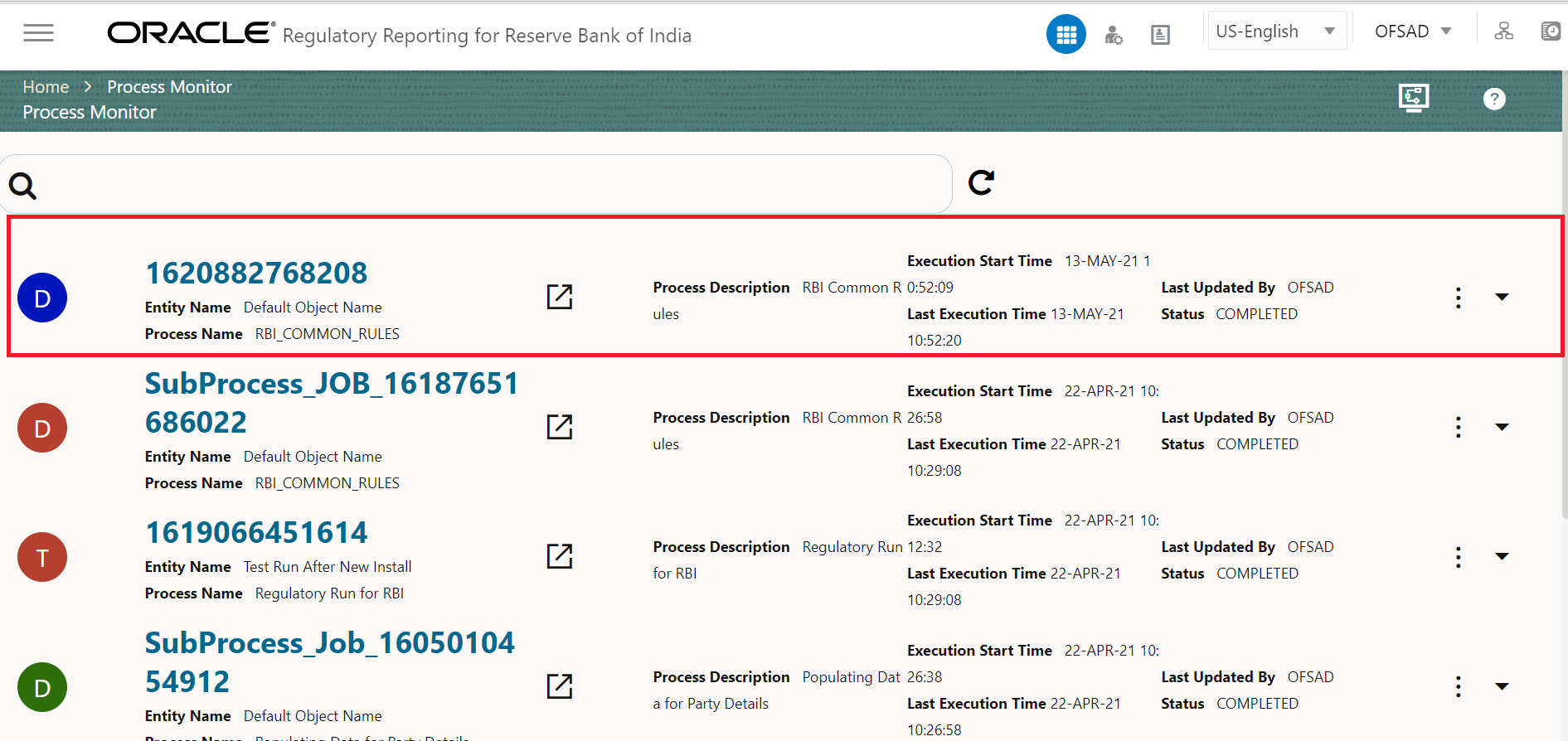Expand details arrow for 1619066451614
The image size is (1568, 741).
tap(1502, 556)
